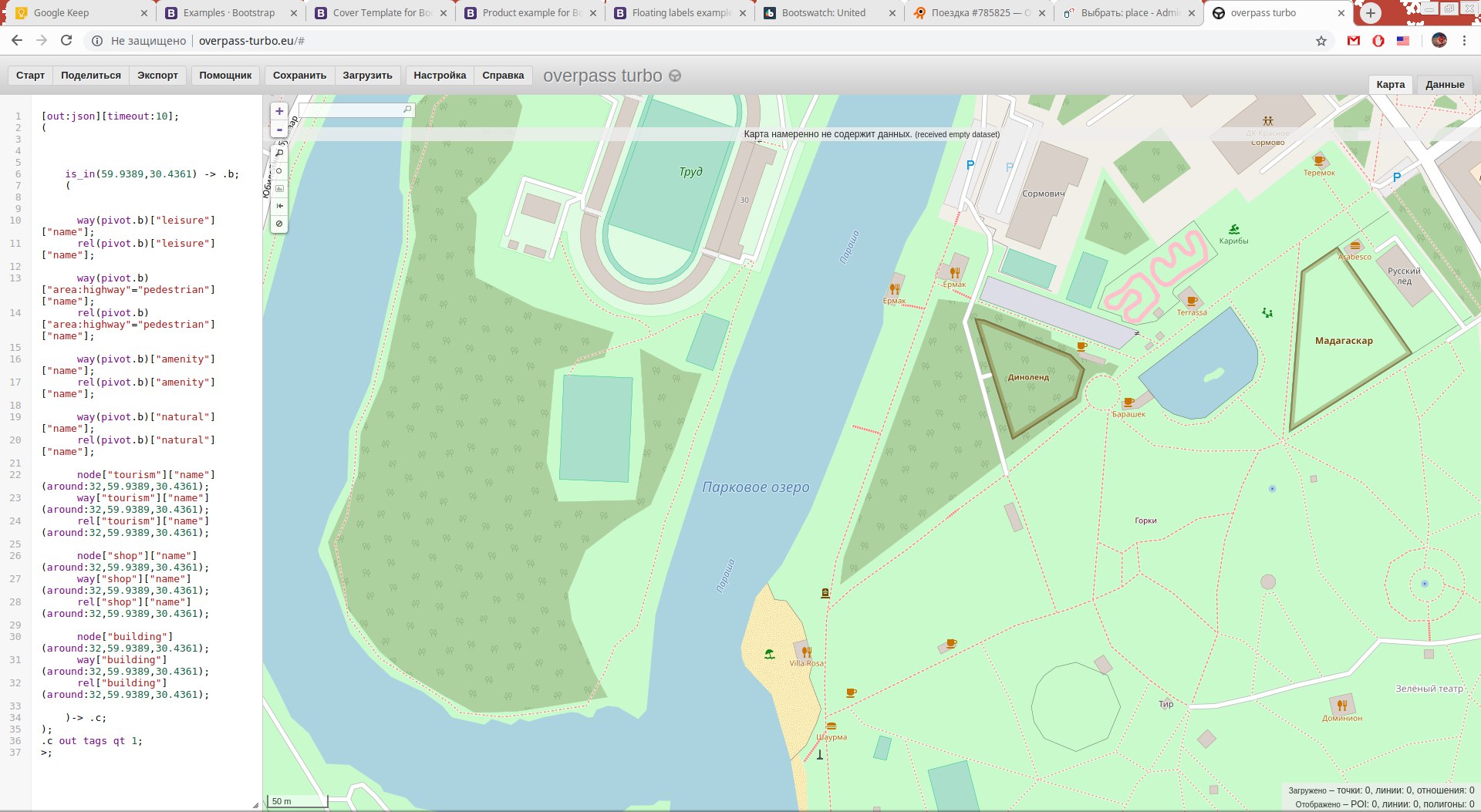Click the resize handle of the editor panel

[x=256, y=805]
